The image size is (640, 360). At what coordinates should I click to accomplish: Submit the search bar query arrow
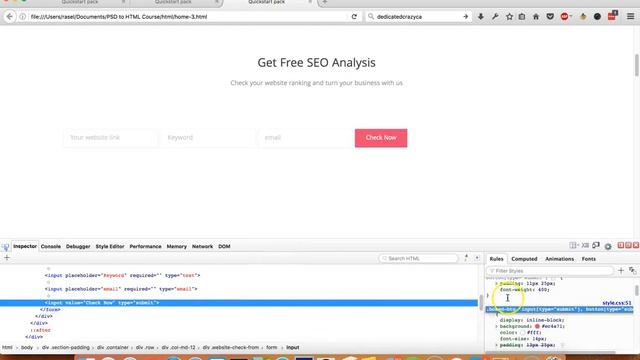tap(465, 17)
